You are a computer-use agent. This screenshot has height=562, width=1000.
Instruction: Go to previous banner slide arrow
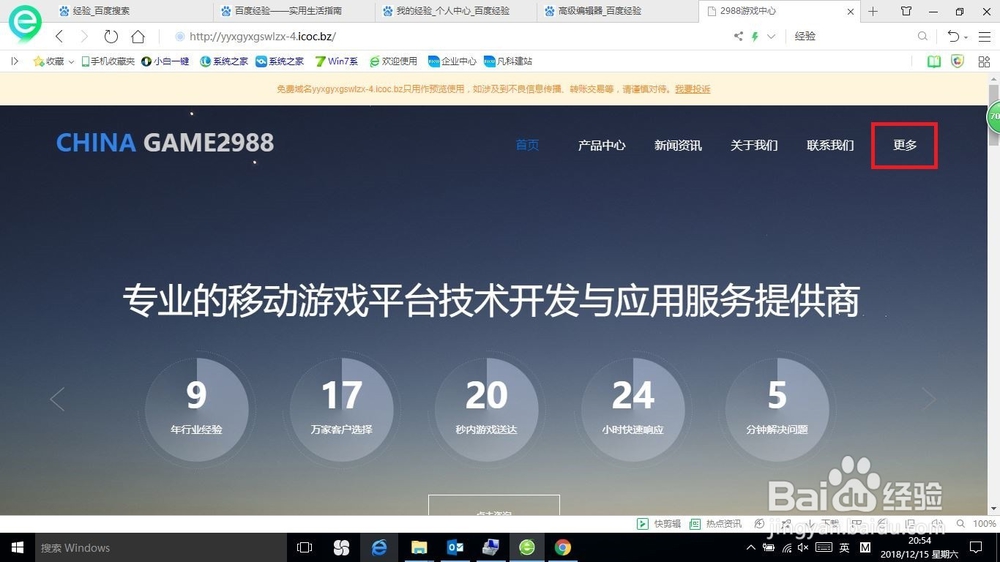pos(57,399)
